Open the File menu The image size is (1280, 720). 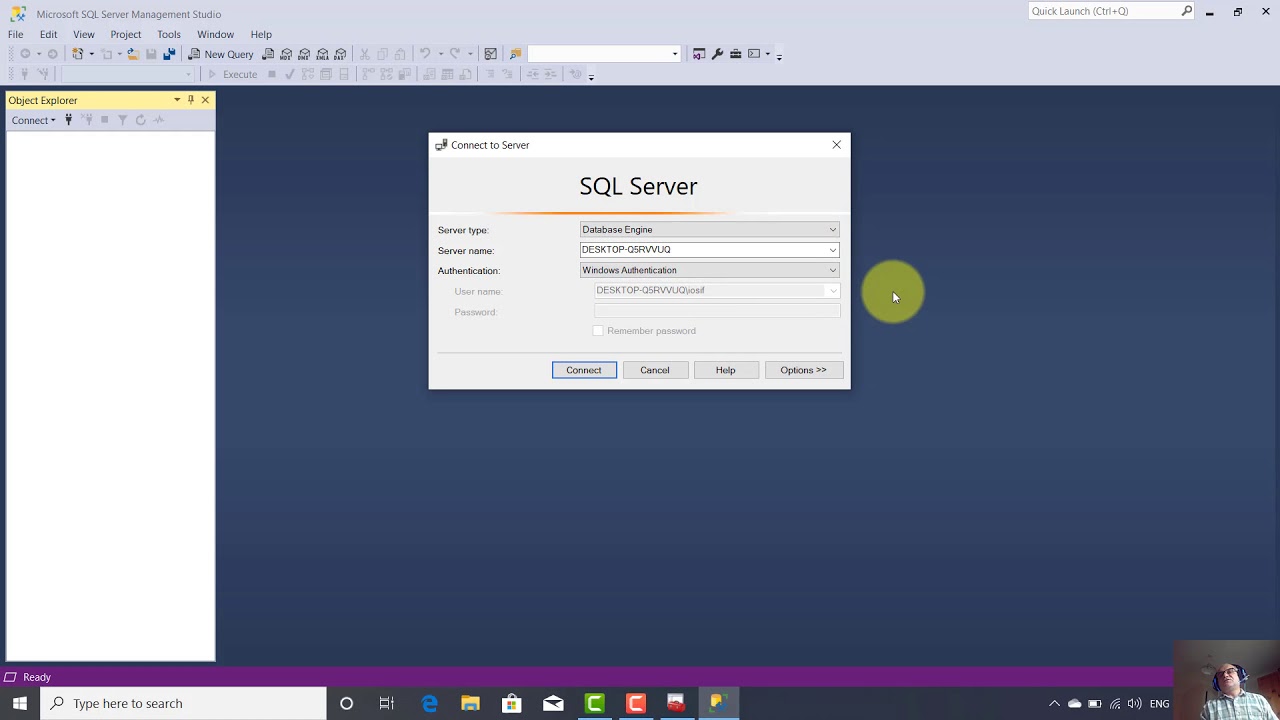coord(16,34)
